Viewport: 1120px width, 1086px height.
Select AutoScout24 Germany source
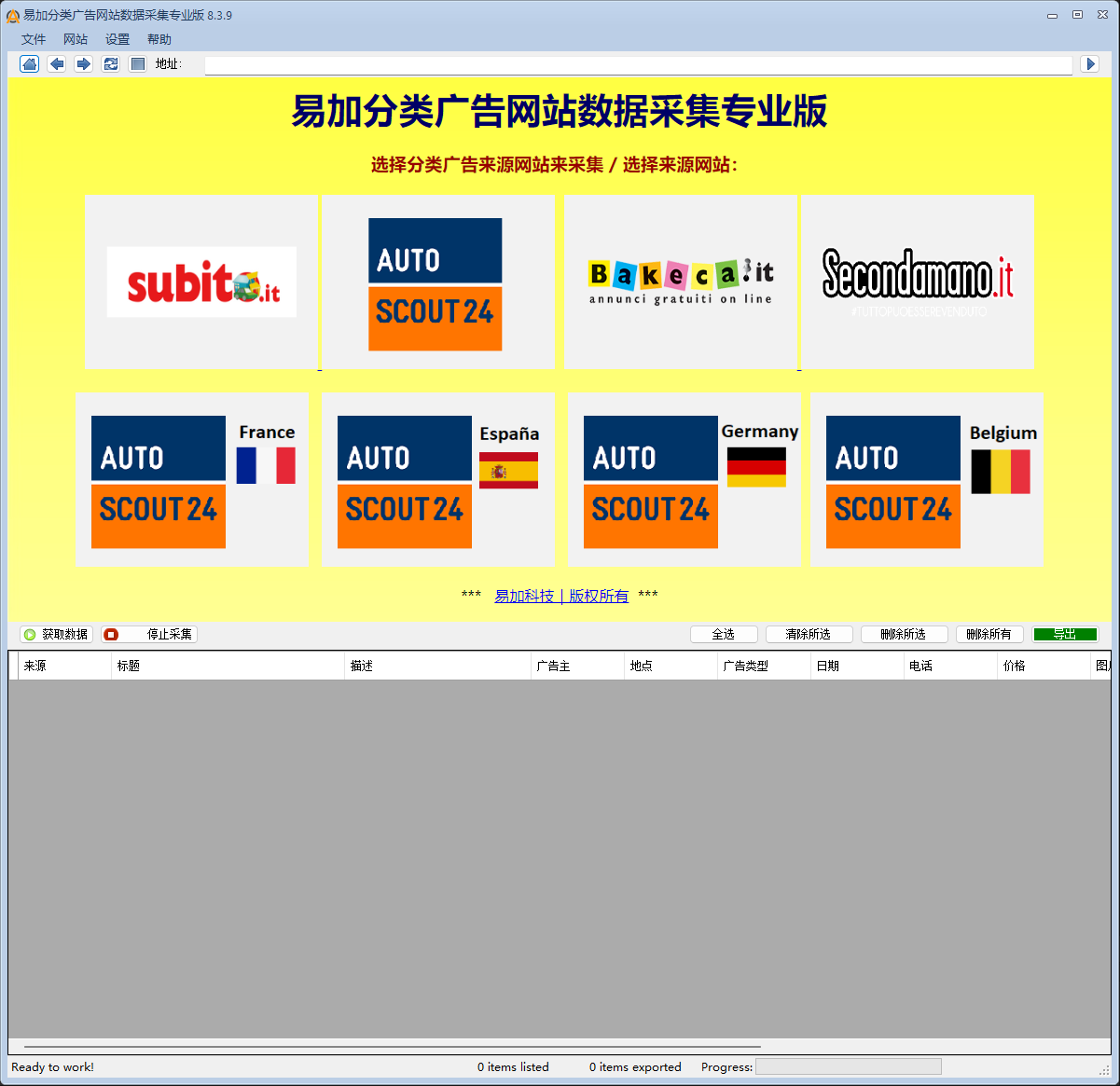click(x=684, y=479)
